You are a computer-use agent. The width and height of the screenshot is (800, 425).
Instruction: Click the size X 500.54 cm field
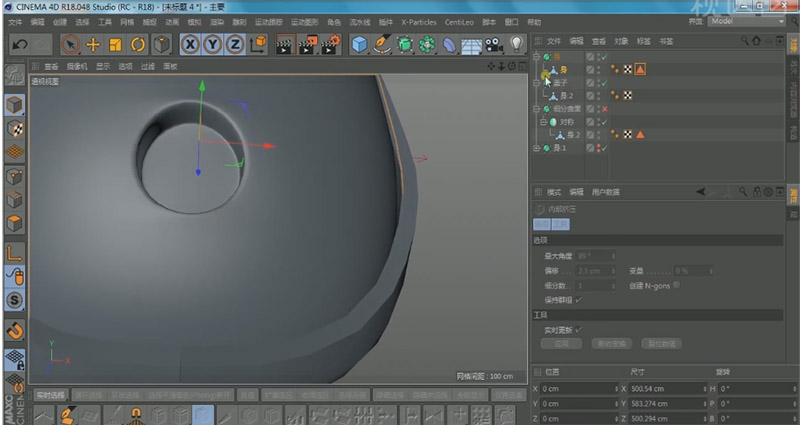tap(667, 389)
